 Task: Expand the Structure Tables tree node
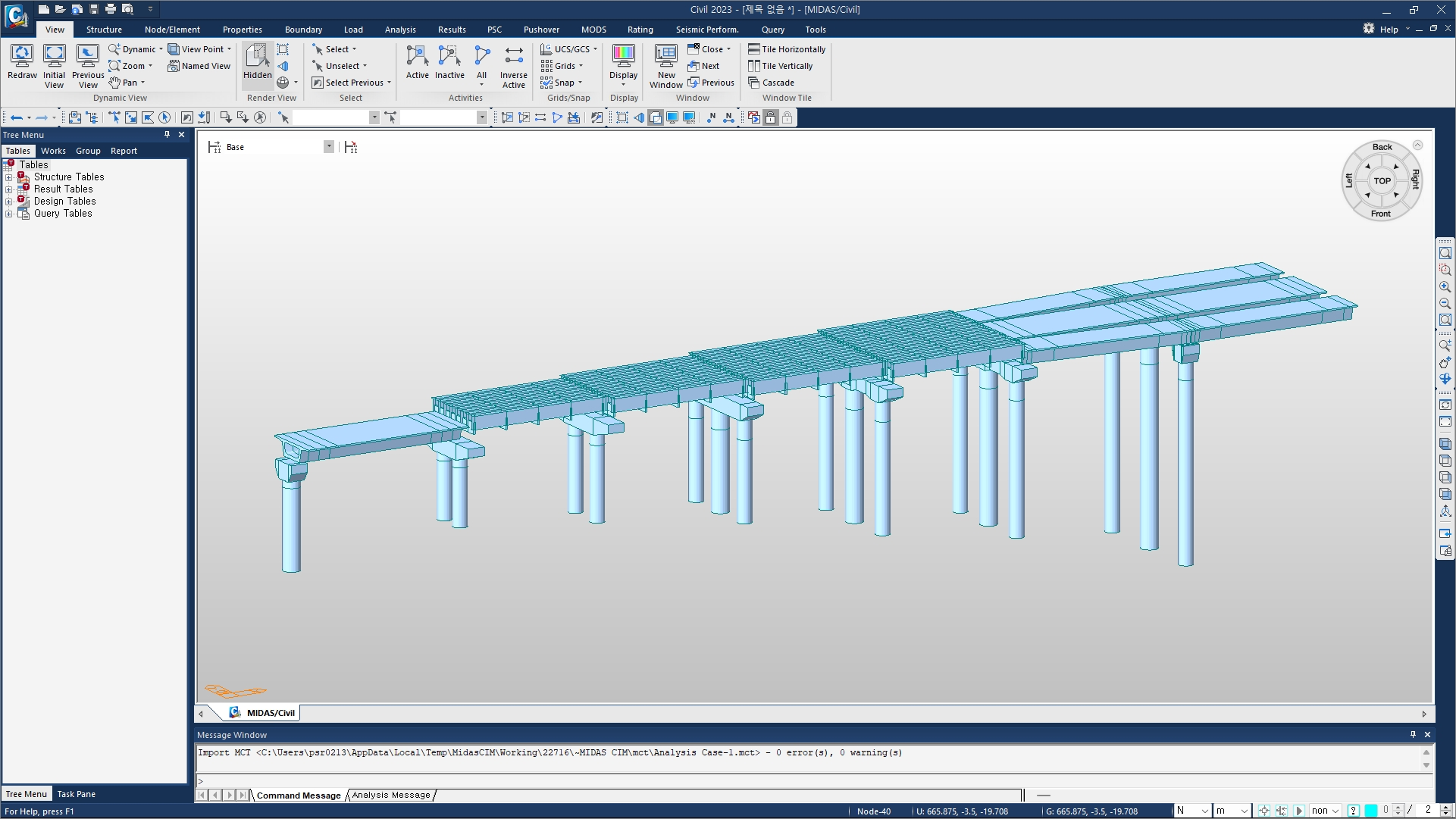8,177
